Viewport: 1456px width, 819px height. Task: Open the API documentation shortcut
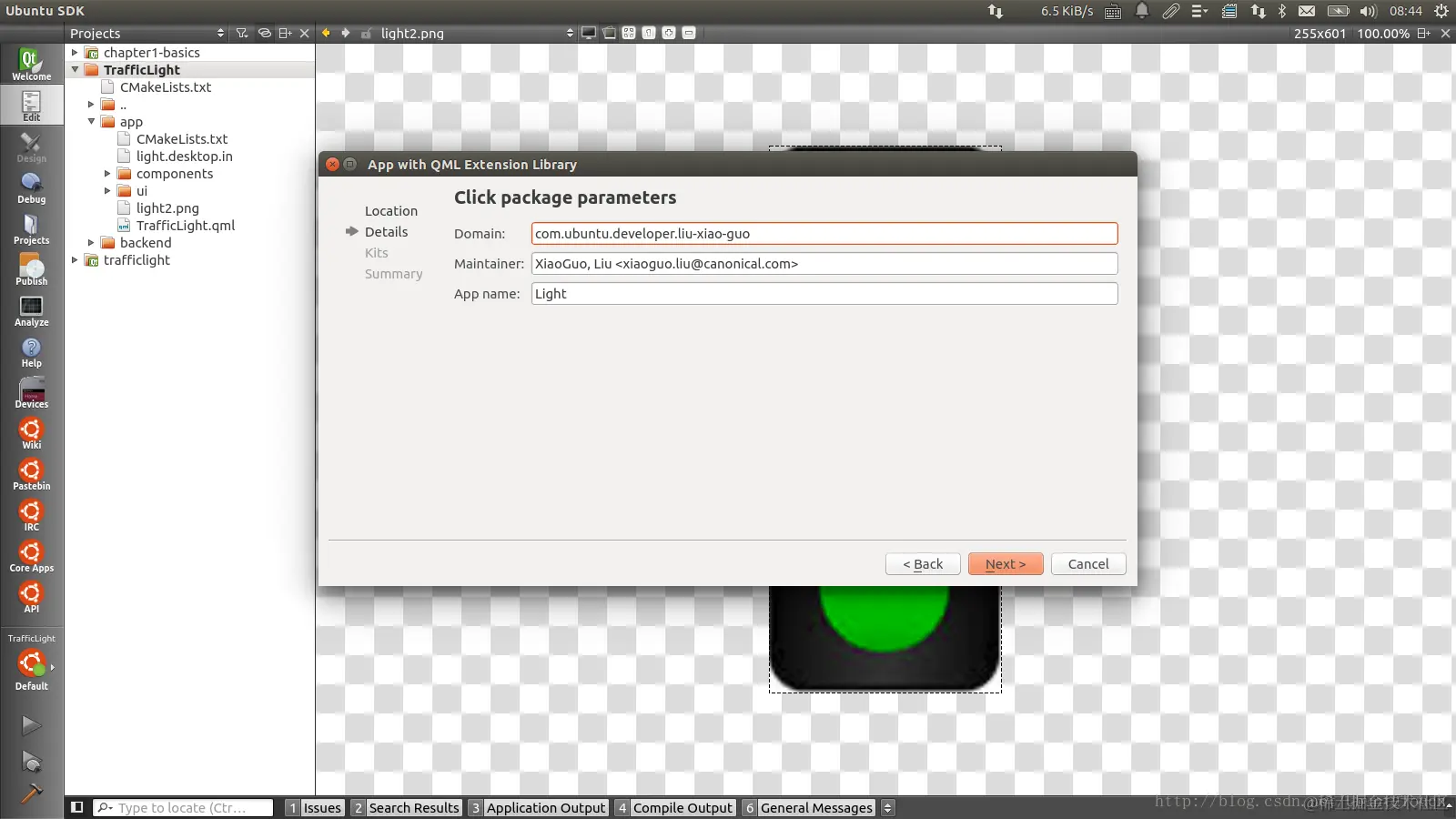tap(31, 597)
